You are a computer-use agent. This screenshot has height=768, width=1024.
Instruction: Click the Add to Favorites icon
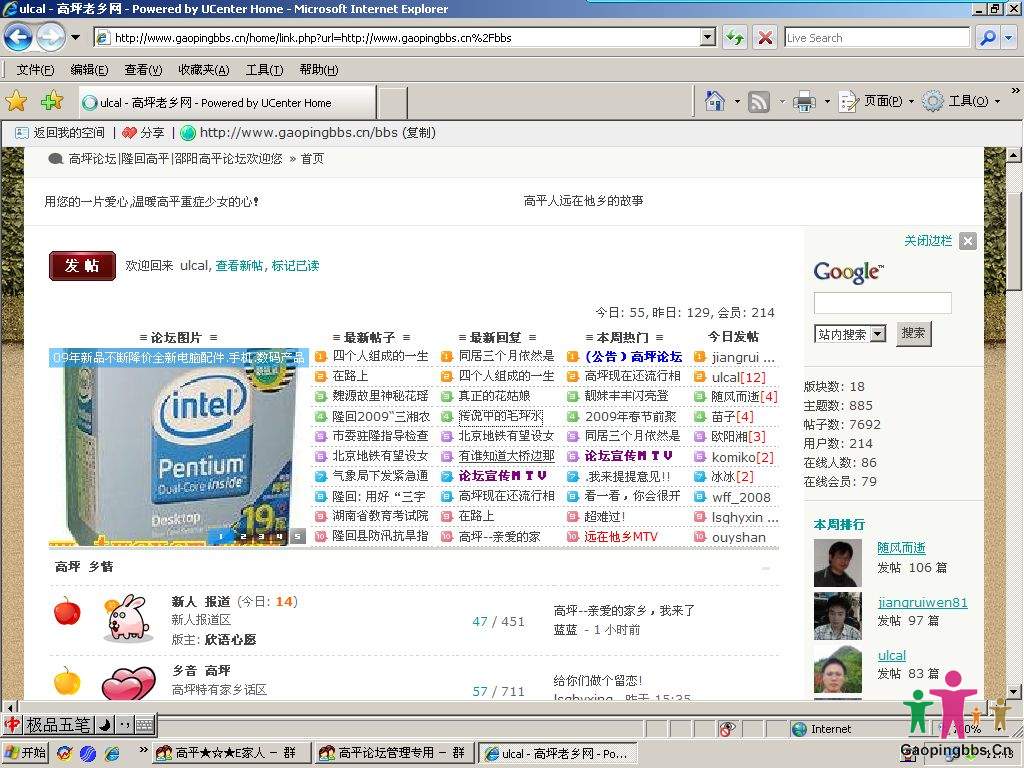coord(51,101)
